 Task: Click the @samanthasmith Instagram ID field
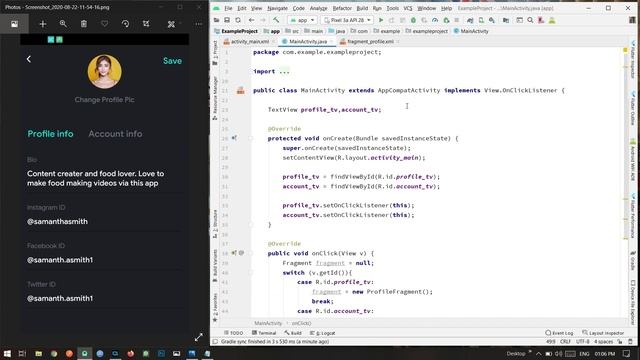tap(57, 222)
